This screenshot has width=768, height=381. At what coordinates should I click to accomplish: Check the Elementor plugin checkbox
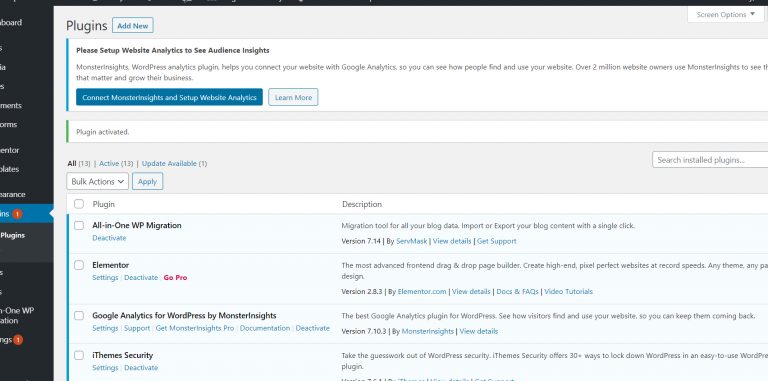tap(79, 265)
